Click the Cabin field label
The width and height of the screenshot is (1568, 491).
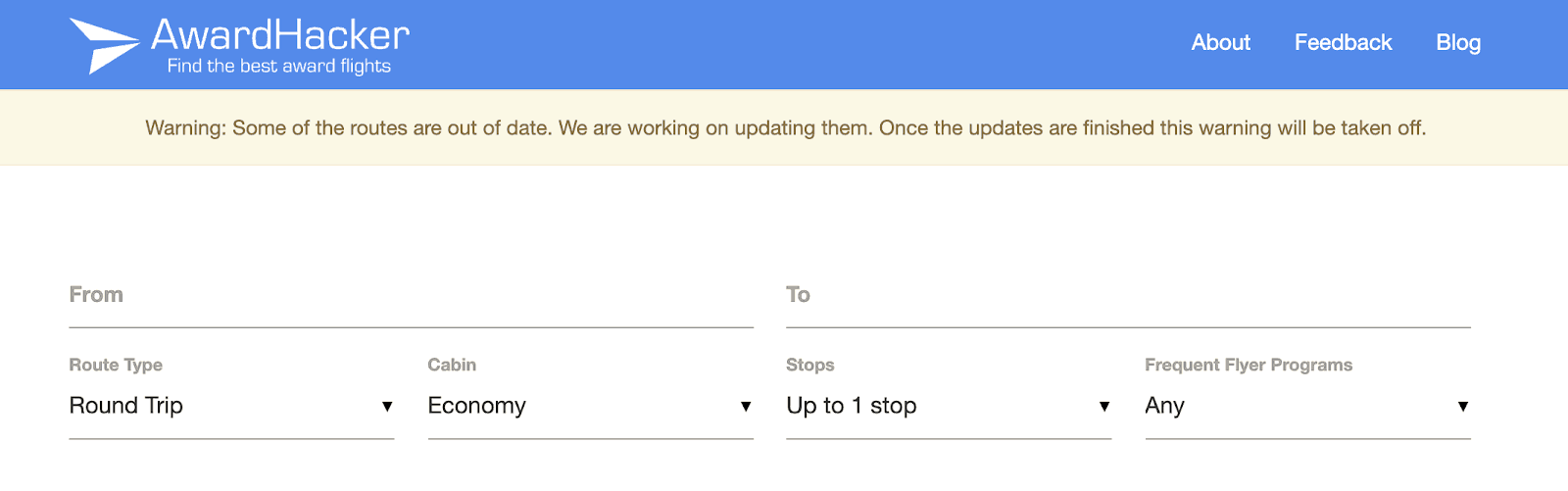[452, 365]
